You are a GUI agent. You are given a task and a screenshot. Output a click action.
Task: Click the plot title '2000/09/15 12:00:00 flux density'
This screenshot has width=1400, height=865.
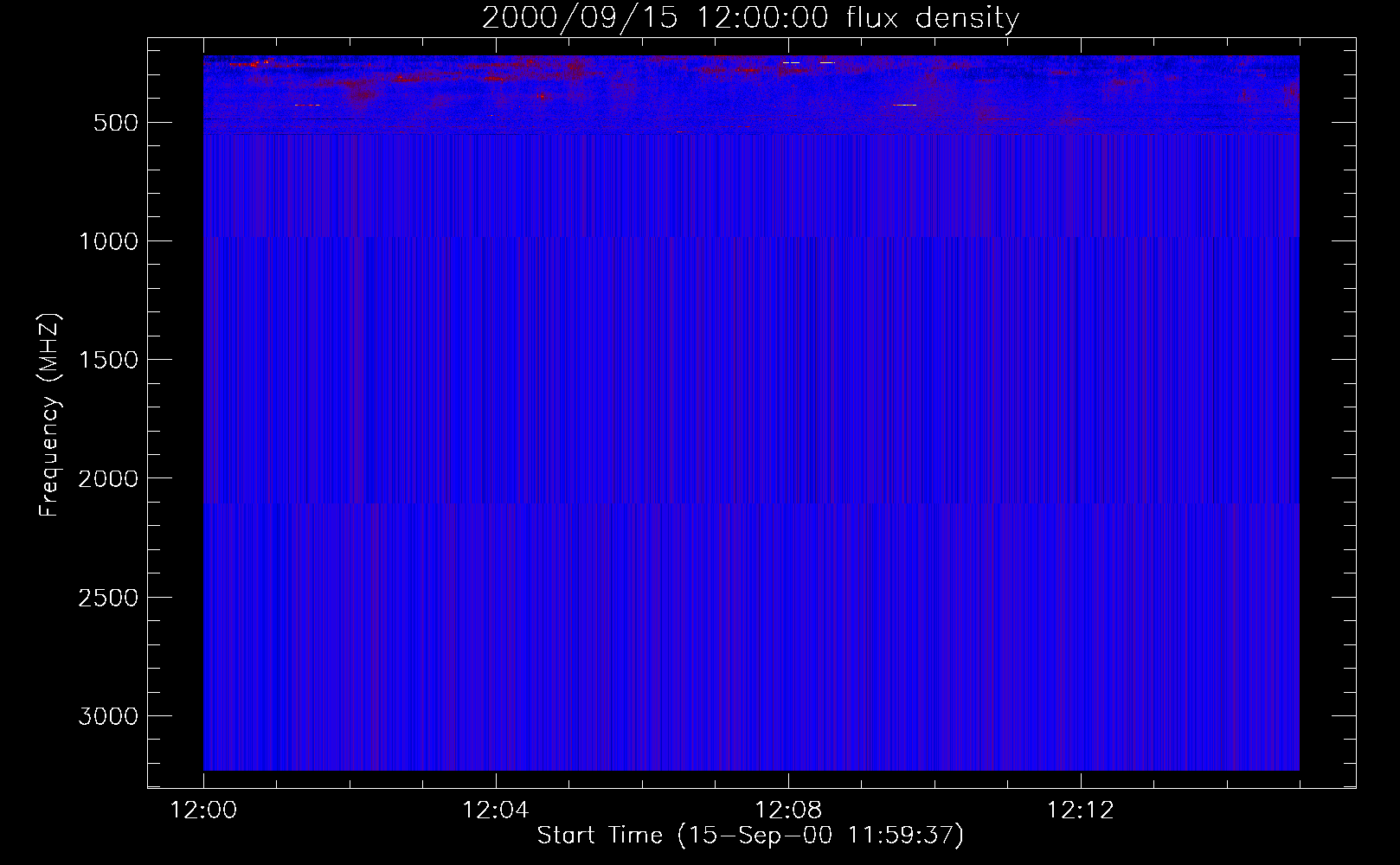pyautogui.click(x=750, y=18)
